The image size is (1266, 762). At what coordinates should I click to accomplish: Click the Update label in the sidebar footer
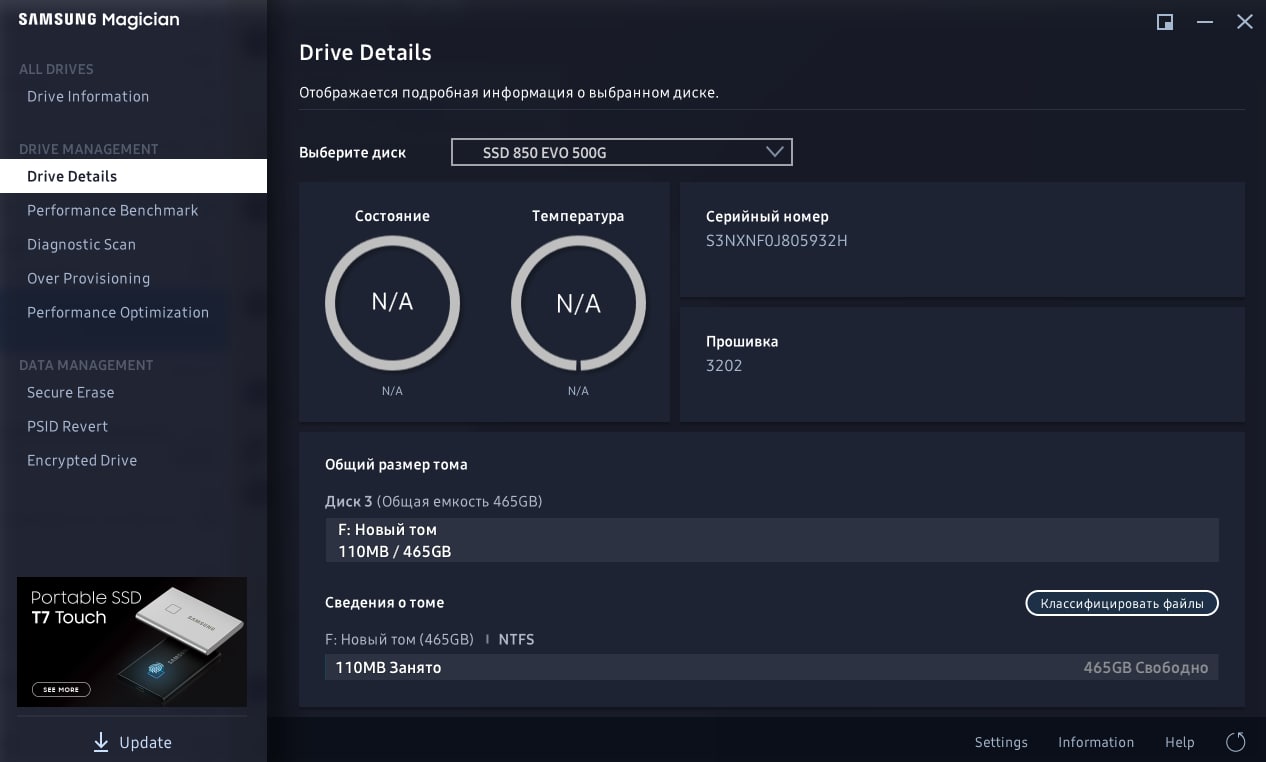click(145, 742)
